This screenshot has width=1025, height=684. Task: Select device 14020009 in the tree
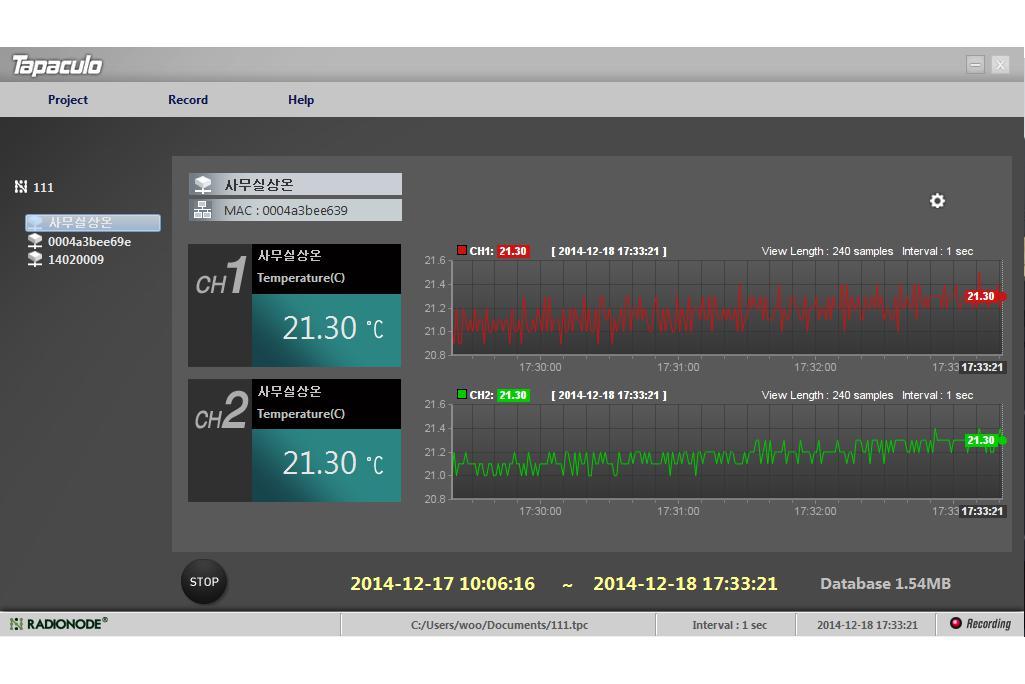(76, 260)
